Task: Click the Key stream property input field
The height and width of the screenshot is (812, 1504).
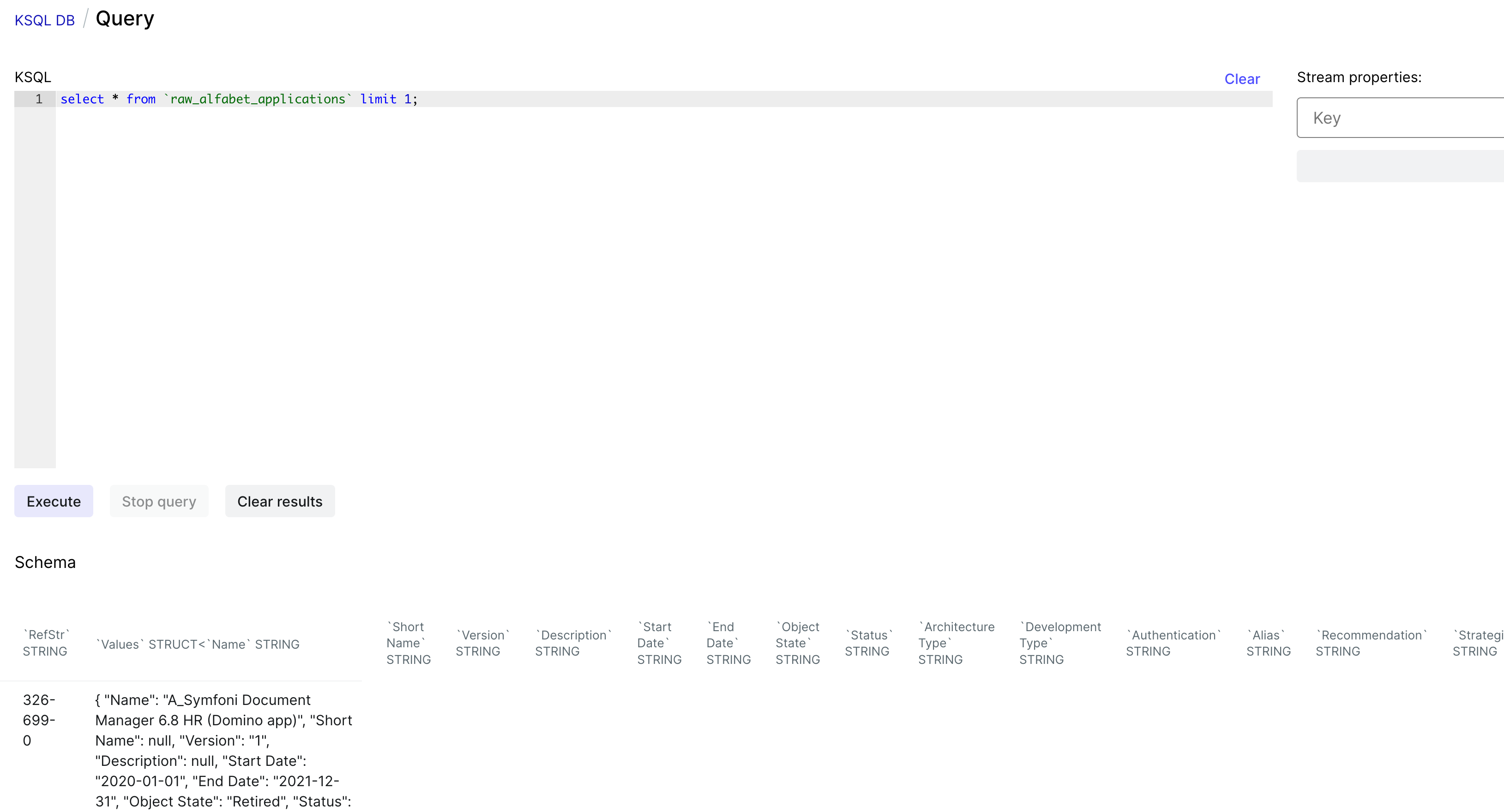Action: pos(1399,117)
